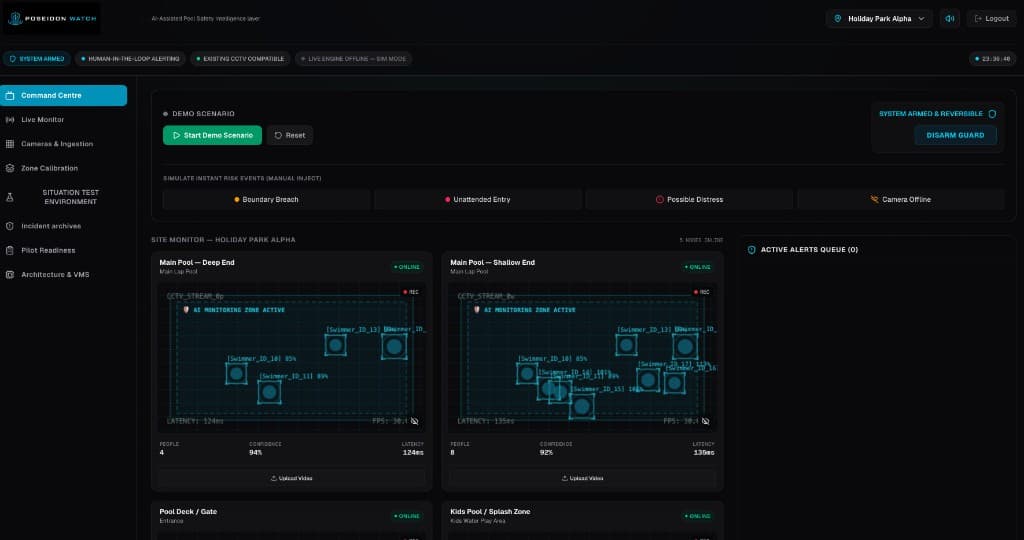Click the Kids Pool Online status badge
Screen dimensions: 1024x540
(x=698, y=516)
